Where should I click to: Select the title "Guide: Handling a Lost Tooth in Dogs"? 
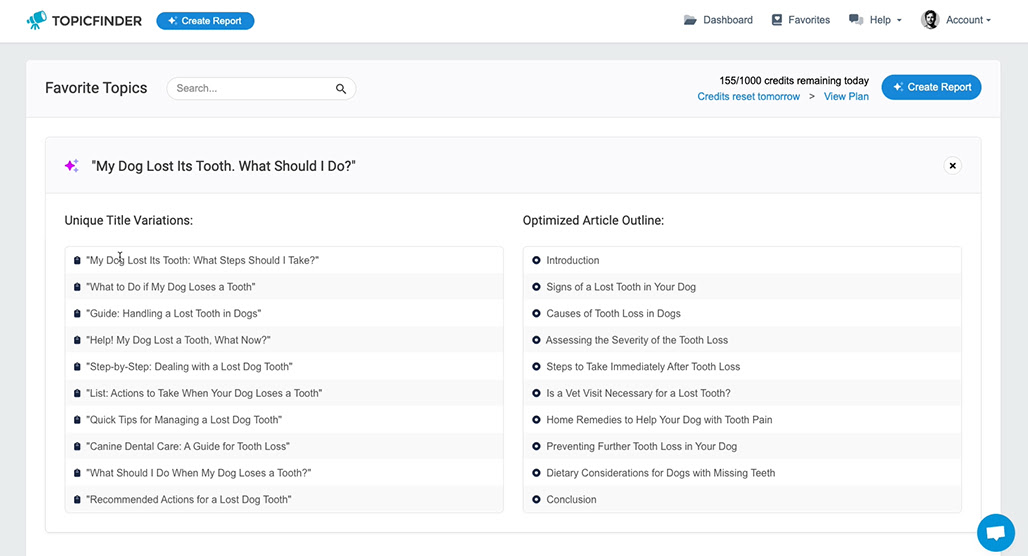(x=174, y=313)
